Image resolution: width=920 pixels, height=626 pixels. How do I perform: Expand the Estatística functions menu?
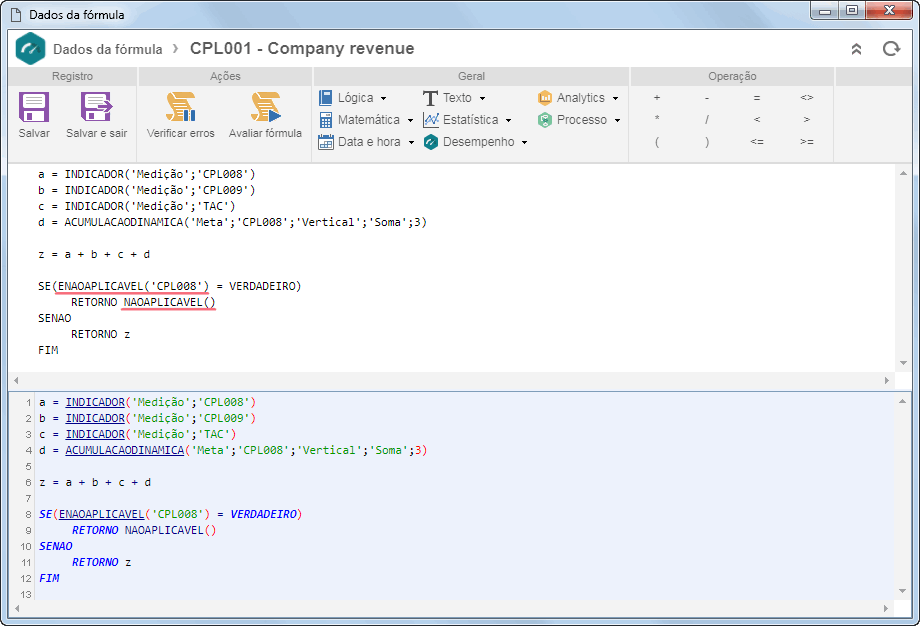pos(467,120)
